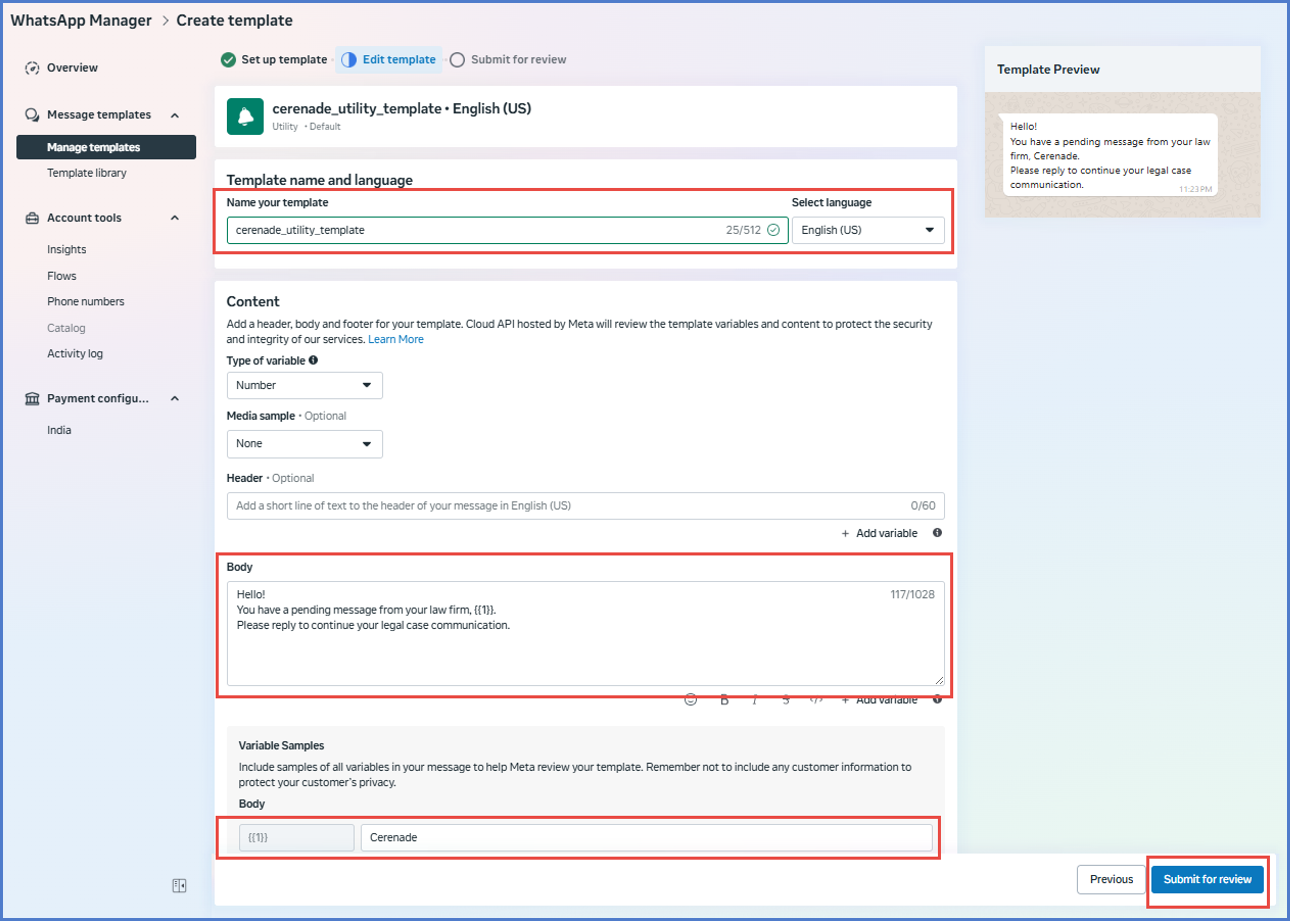The height and width of the screenshot is (921, 1290).
Task: Click the Learn More link
Action: click(396, 339)
